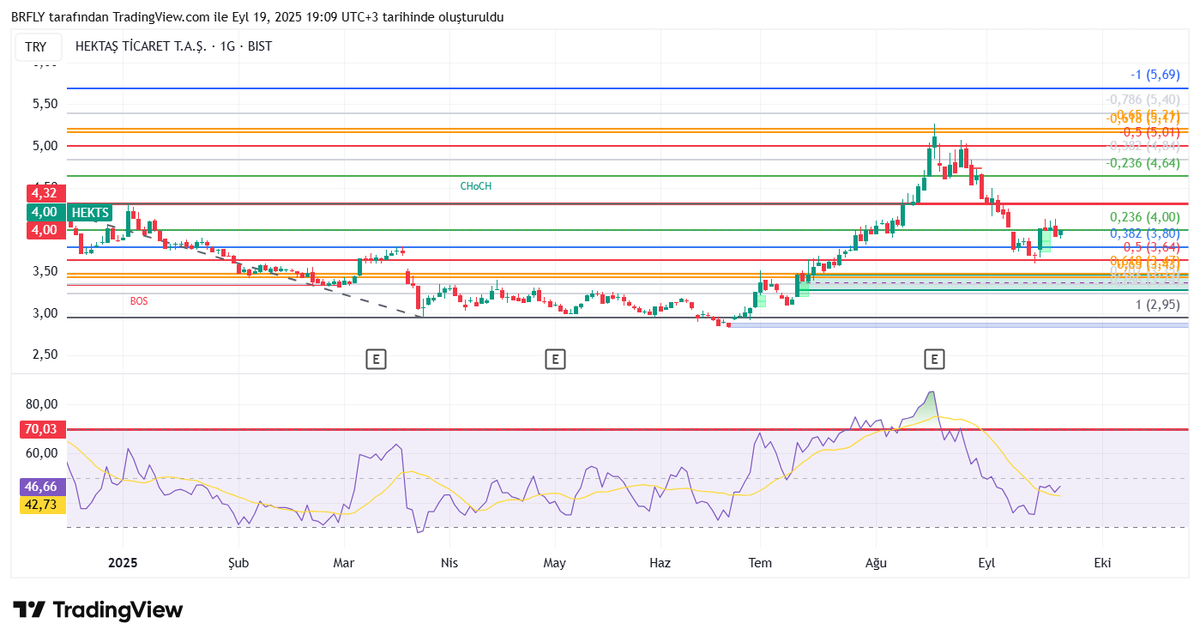
Task: Click the "Ağu" label on the time axis
Action: pyautogui.click(x=875, y=563)
